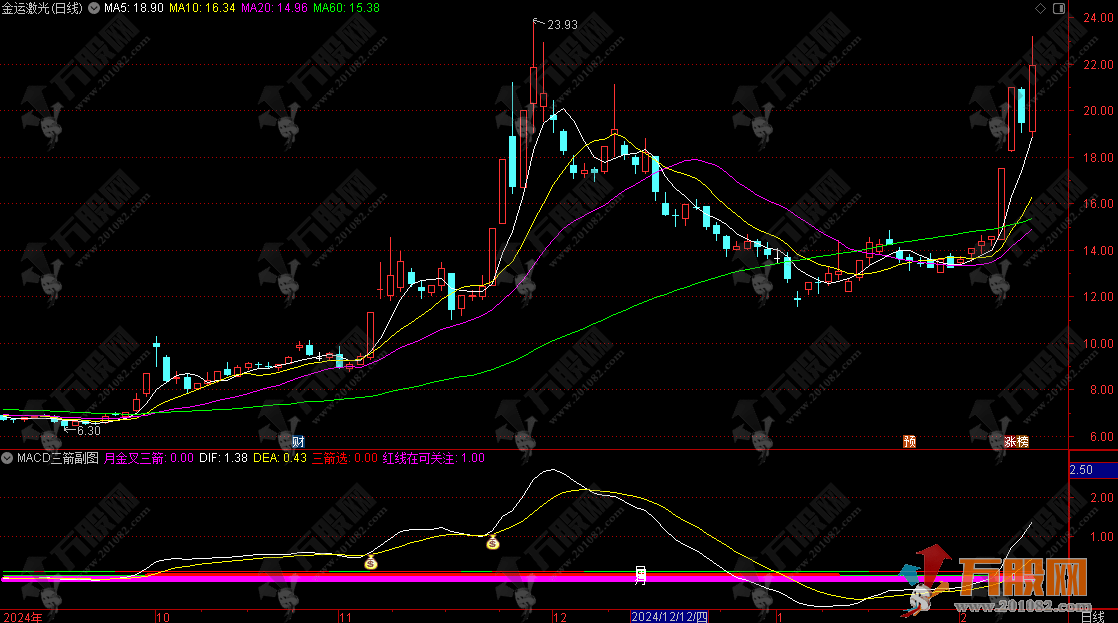Click month 2 on the time axis
The image size is (1118, 623).
pyautogui.click(x=964, y=617)
